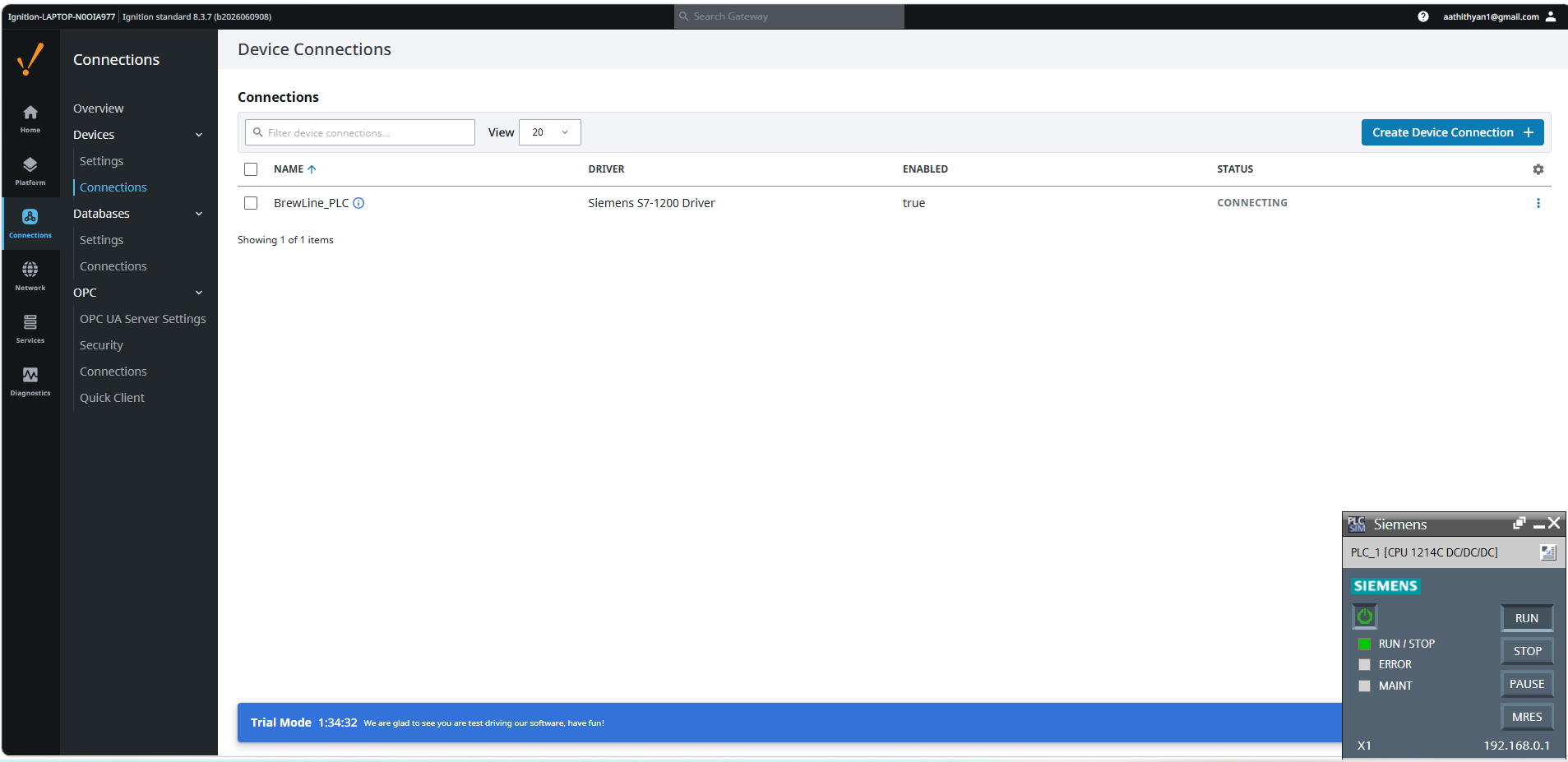Screen dimensions: 1568x762
Task: Click the PLCSIM project view icon
Action: click(x=1548, y=552)
